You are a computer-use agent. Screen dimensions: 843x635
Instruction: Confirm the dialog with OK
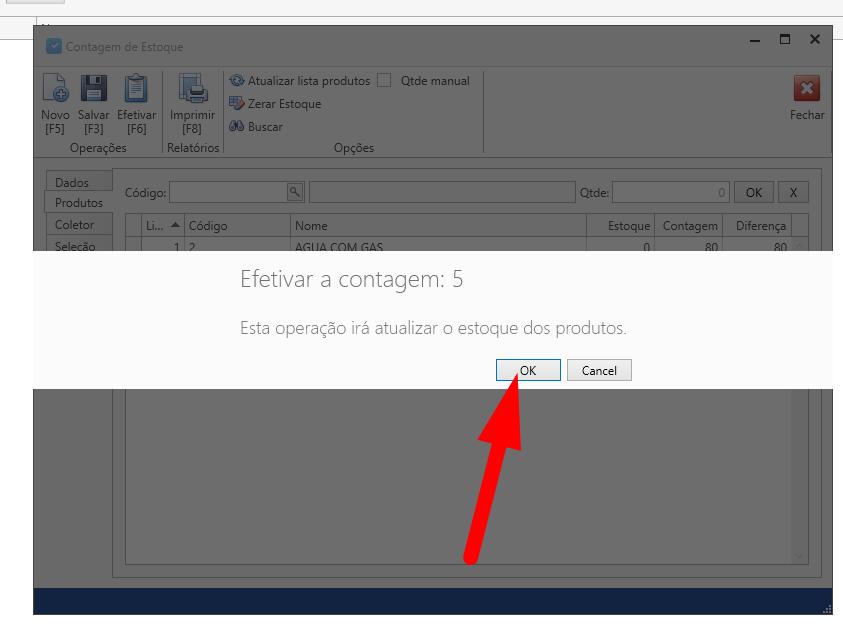(528, 370)
